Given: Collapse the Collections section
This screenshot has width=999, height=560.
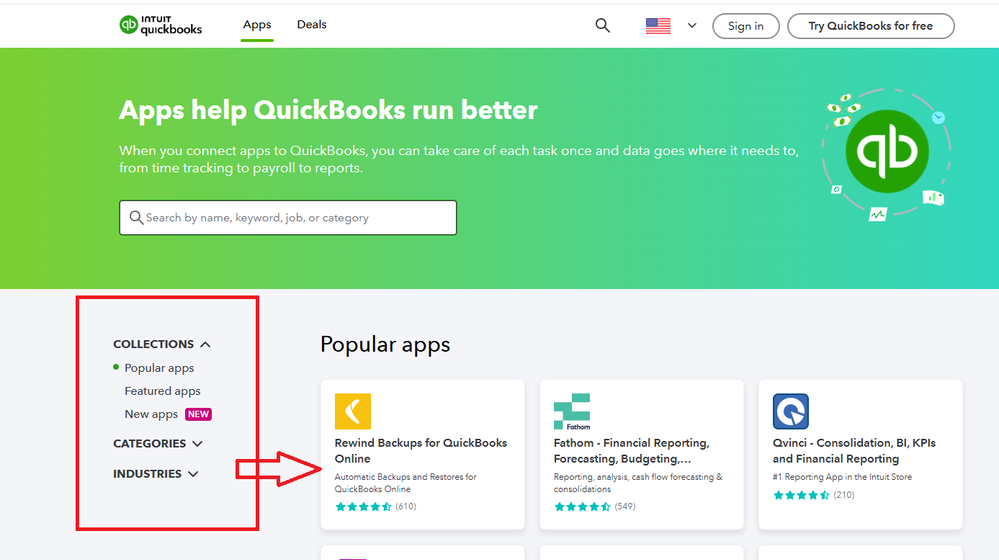Looking at the screenshot, I should coord(162,344).
